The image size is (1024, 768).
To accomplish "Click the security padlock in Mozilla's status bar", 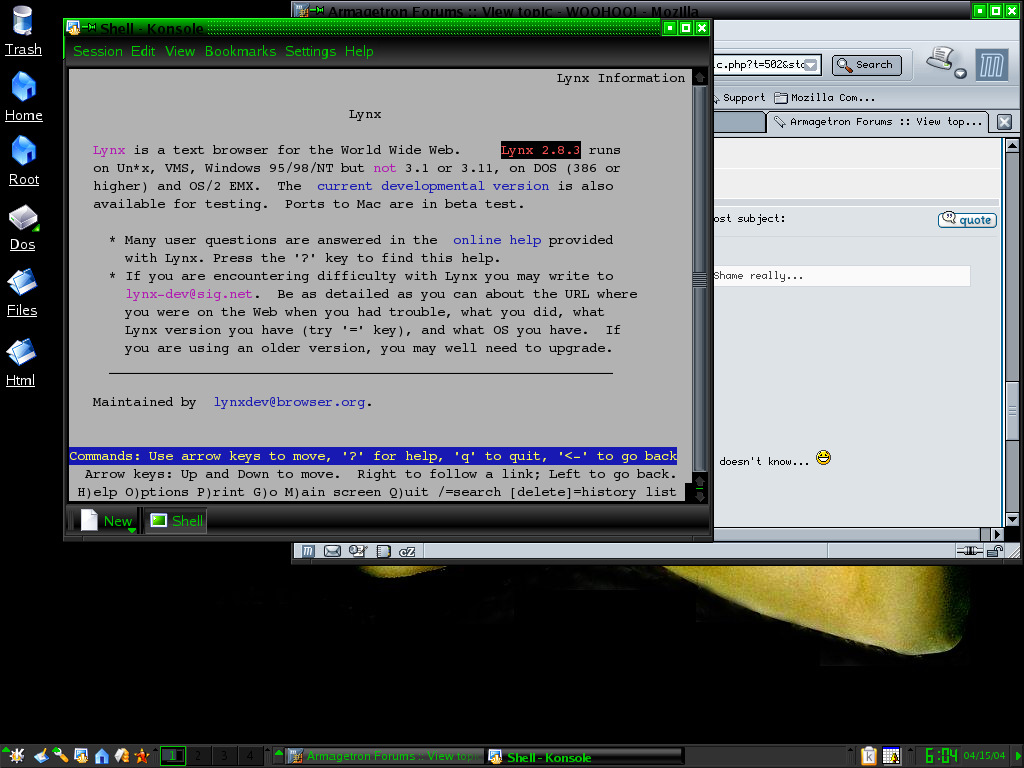I will (995, 551).
